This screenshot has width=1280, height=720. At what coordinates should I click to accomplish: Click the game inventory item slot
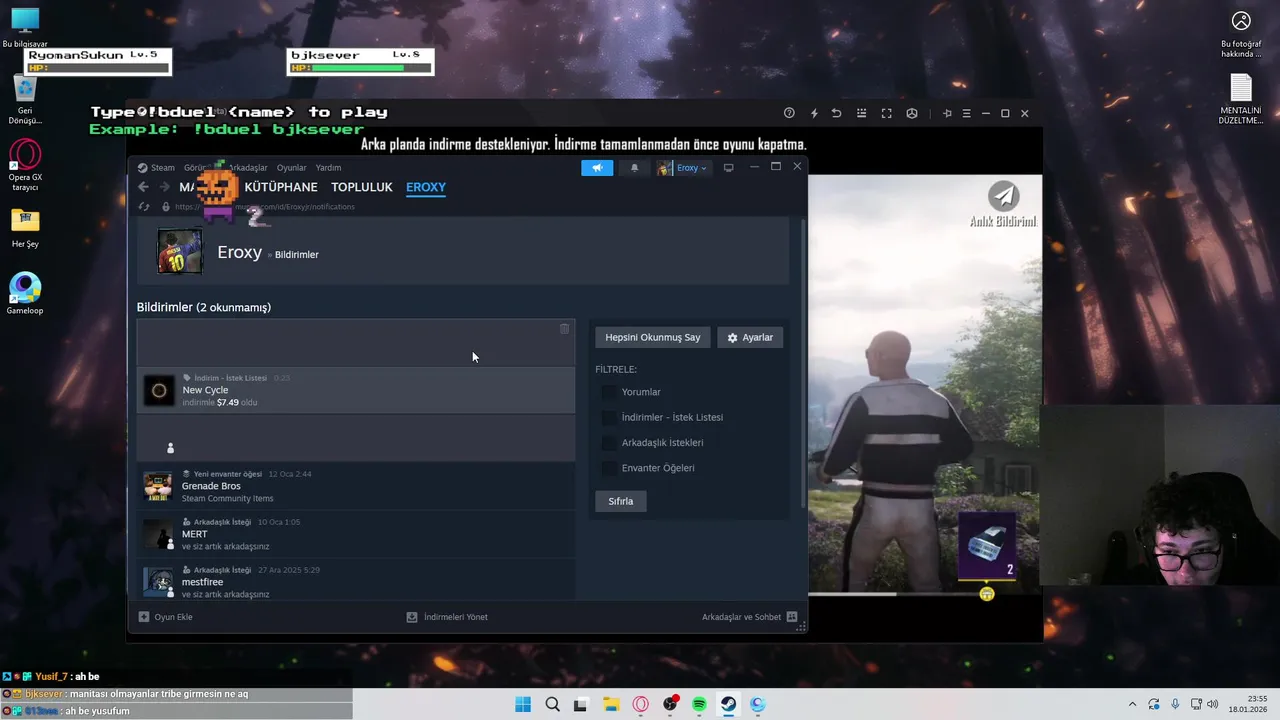[987, 546]
